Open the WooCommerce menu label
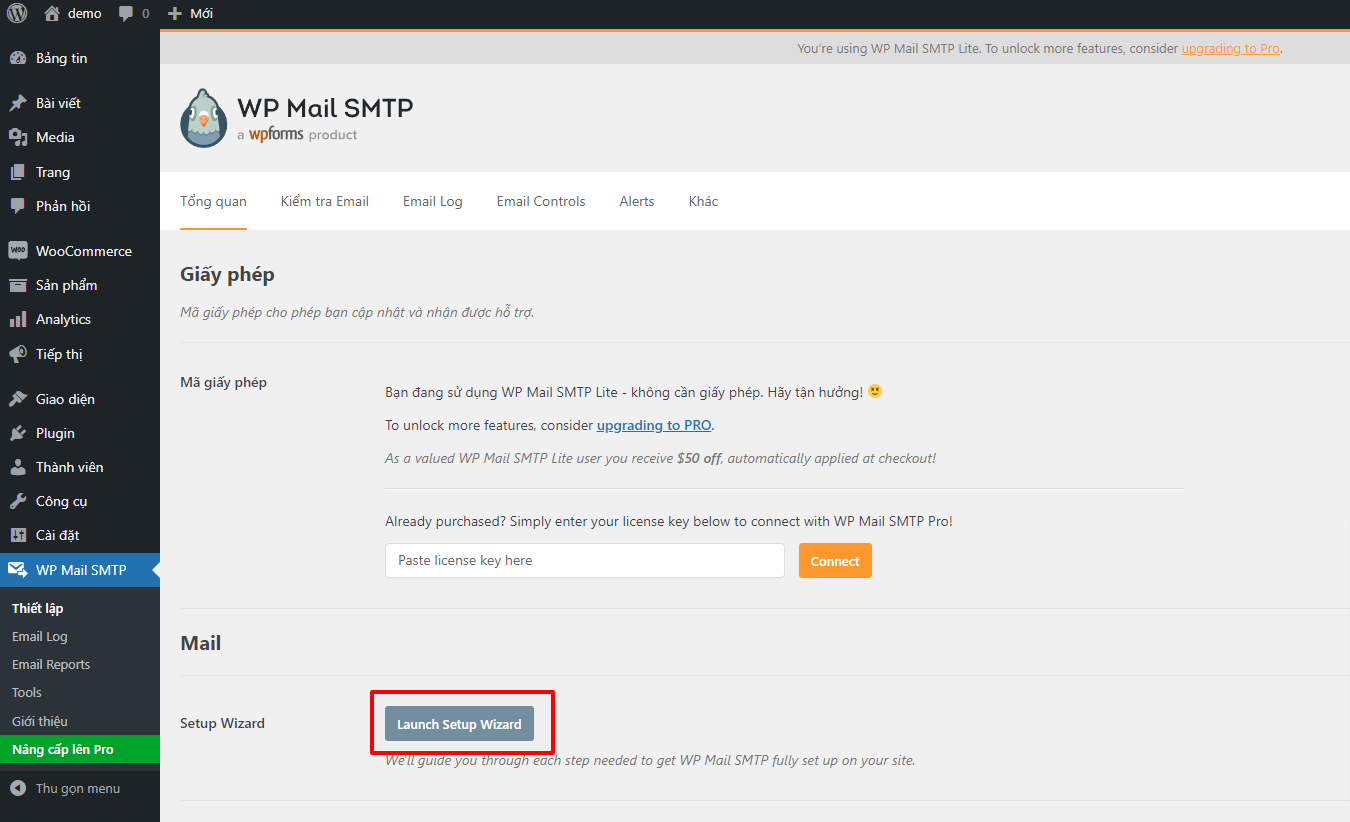Viewport: 1350px width, 822px height. click(x=84, y=251)
